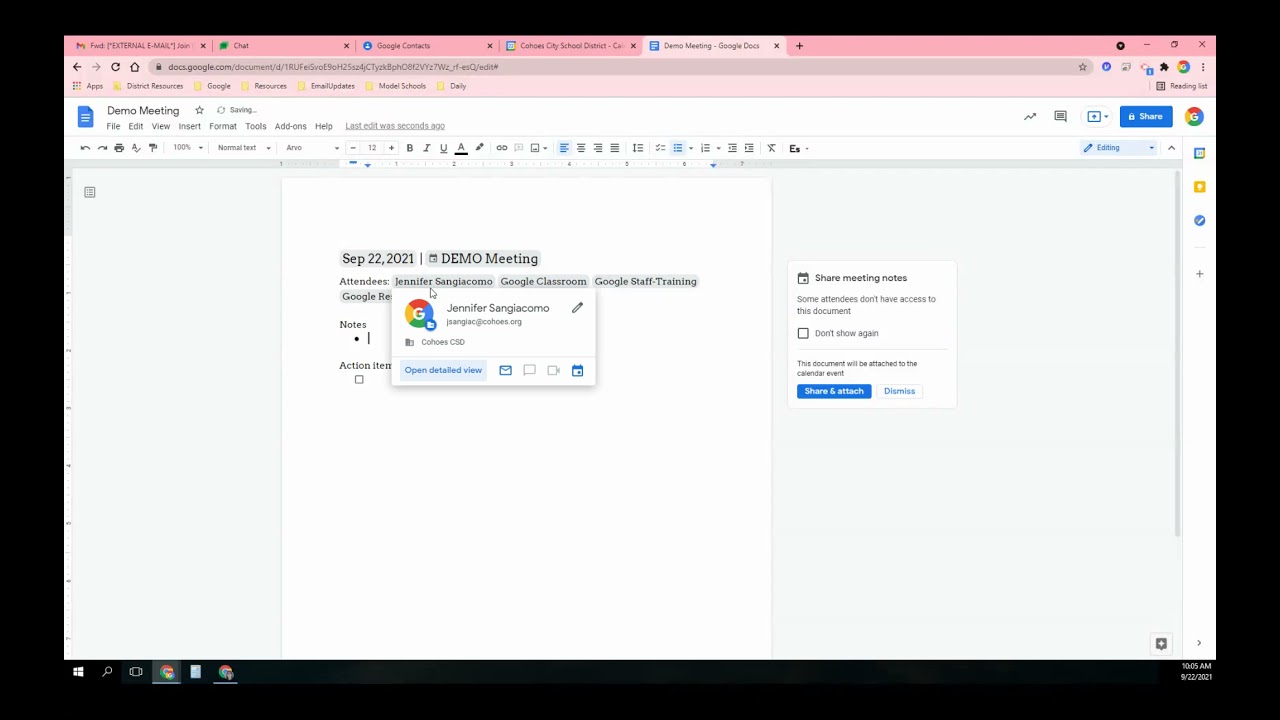Viewport: 1280px width, 720px height.
Task: Click the calendar schedule icon in contact card
Action: 577,371
